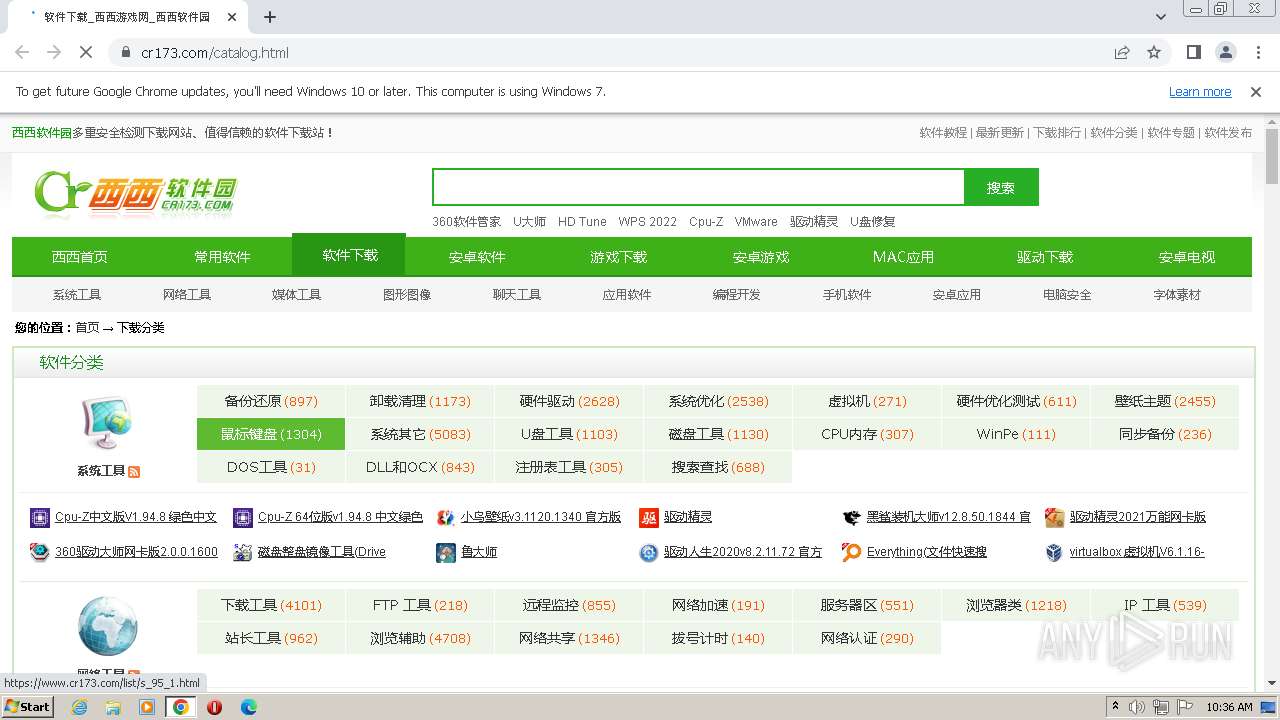Click the Chrome back arrow
Image resolution: width=1280 pixels, height=720 pixels.
pos(22,52)
